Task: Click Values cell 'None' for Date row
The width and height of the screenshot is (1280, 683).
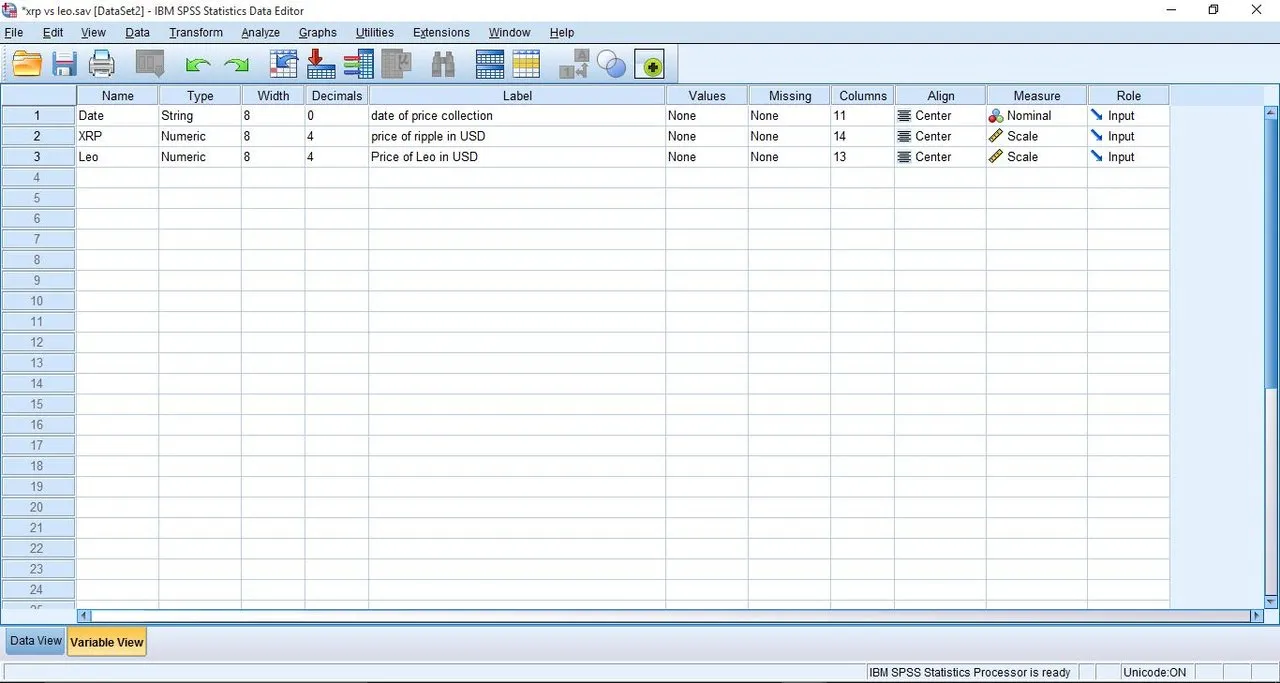Action: tap(707, 116)
